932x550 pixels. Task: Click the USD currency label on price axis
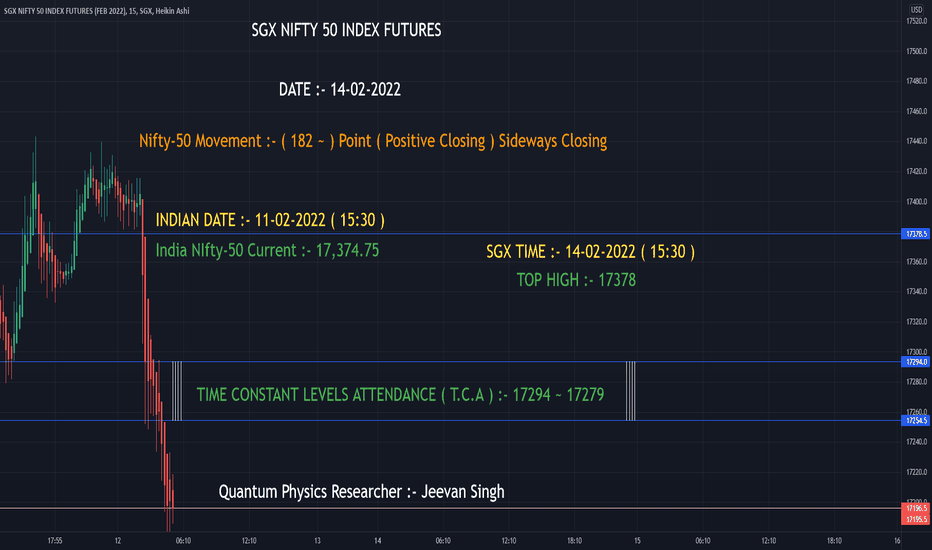(916, 10)
